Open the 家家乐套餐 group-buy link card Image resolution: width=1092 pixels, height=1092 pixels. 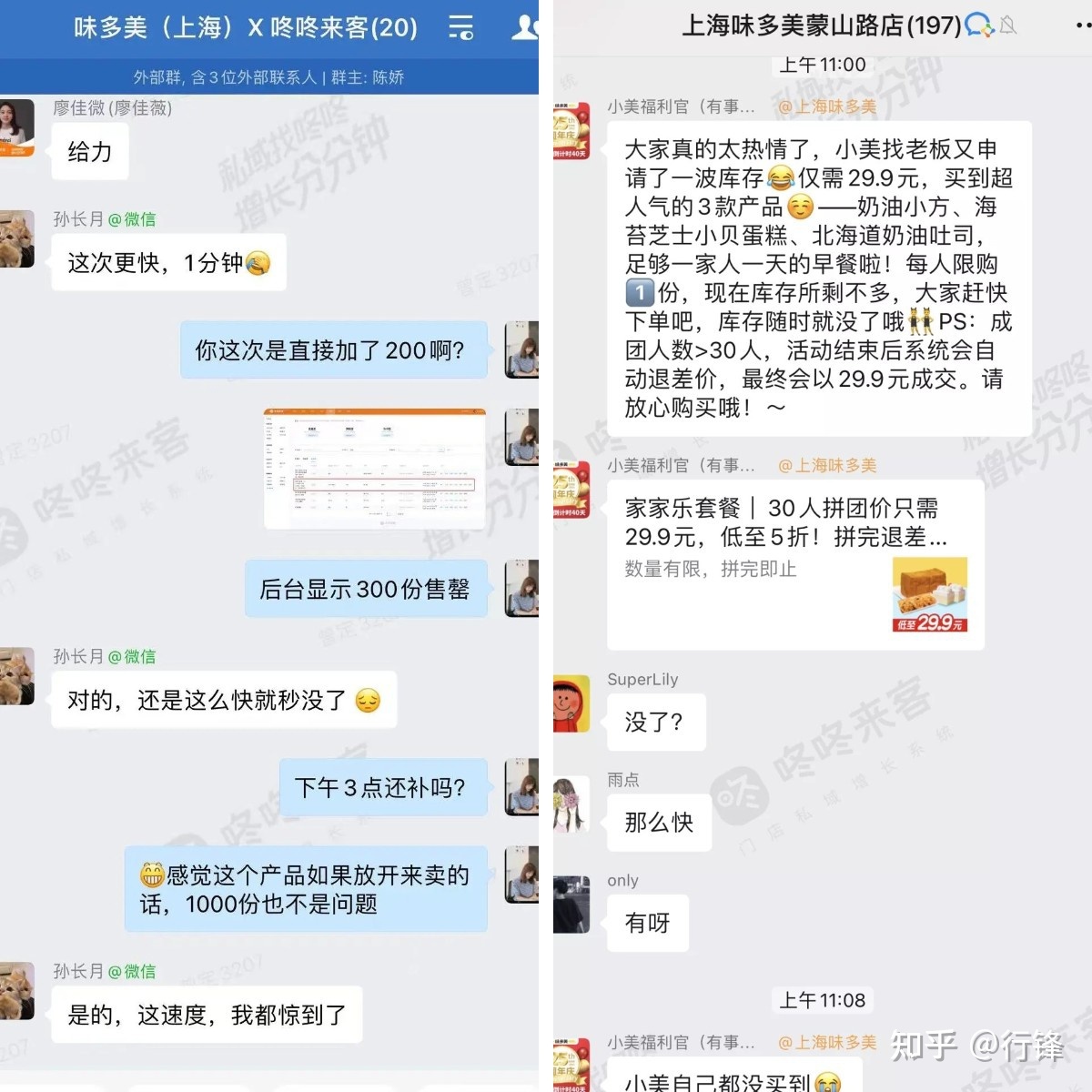[795, 565]
